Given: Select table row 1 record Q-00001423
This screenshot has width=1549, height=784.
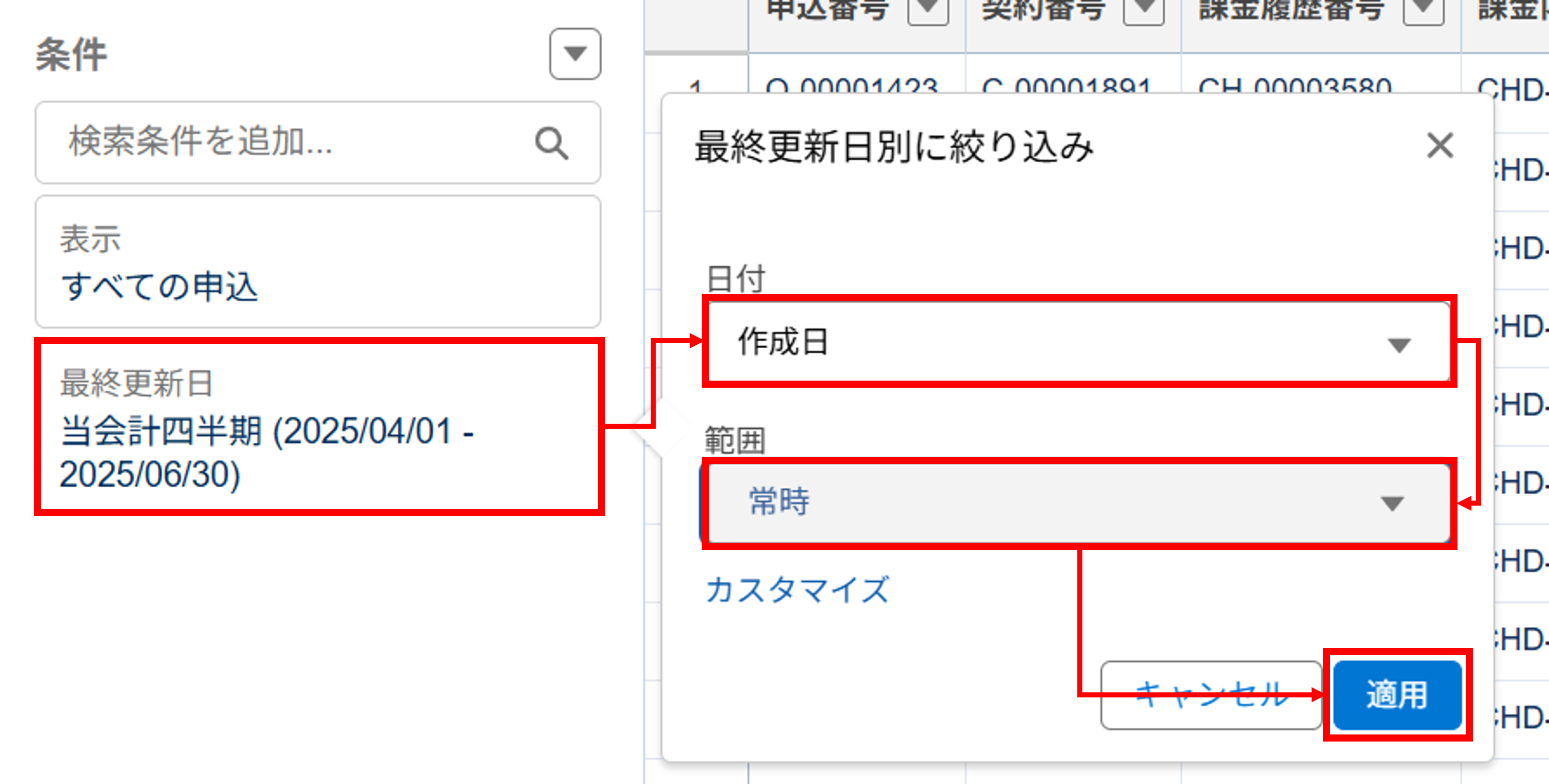Looking at the screenshot, I should tap(853, 86).
